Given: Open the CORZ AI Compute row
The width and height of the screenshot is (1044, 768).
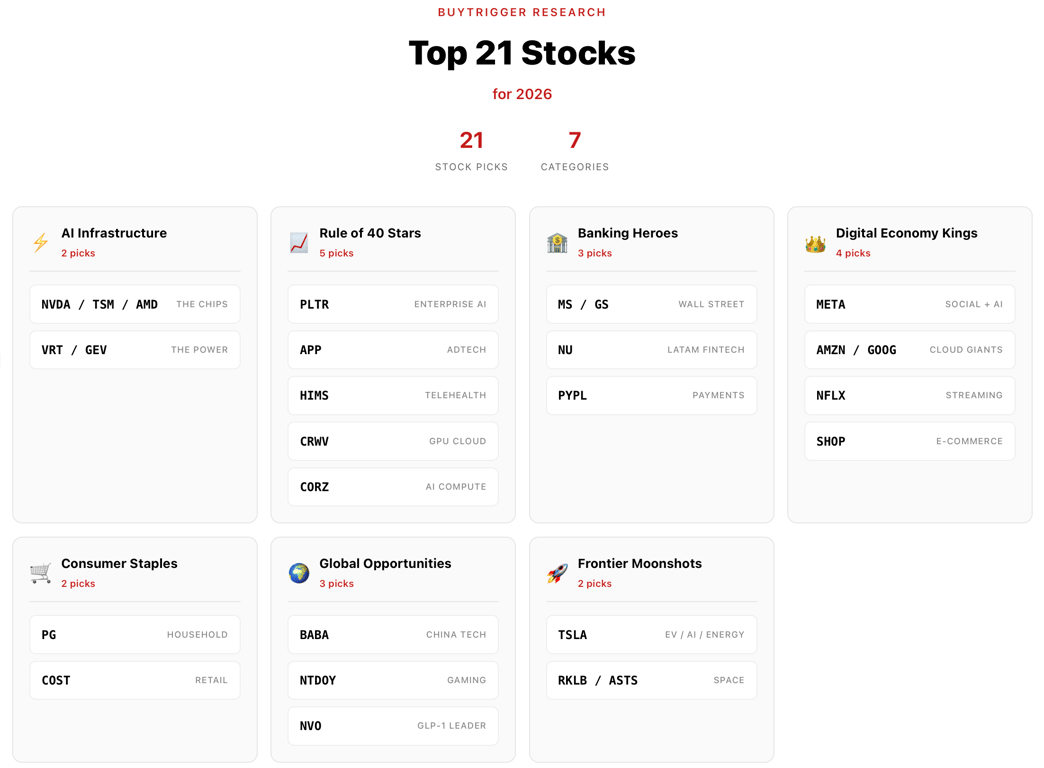Looking at the screenshot, I should (x=393, y=487).
